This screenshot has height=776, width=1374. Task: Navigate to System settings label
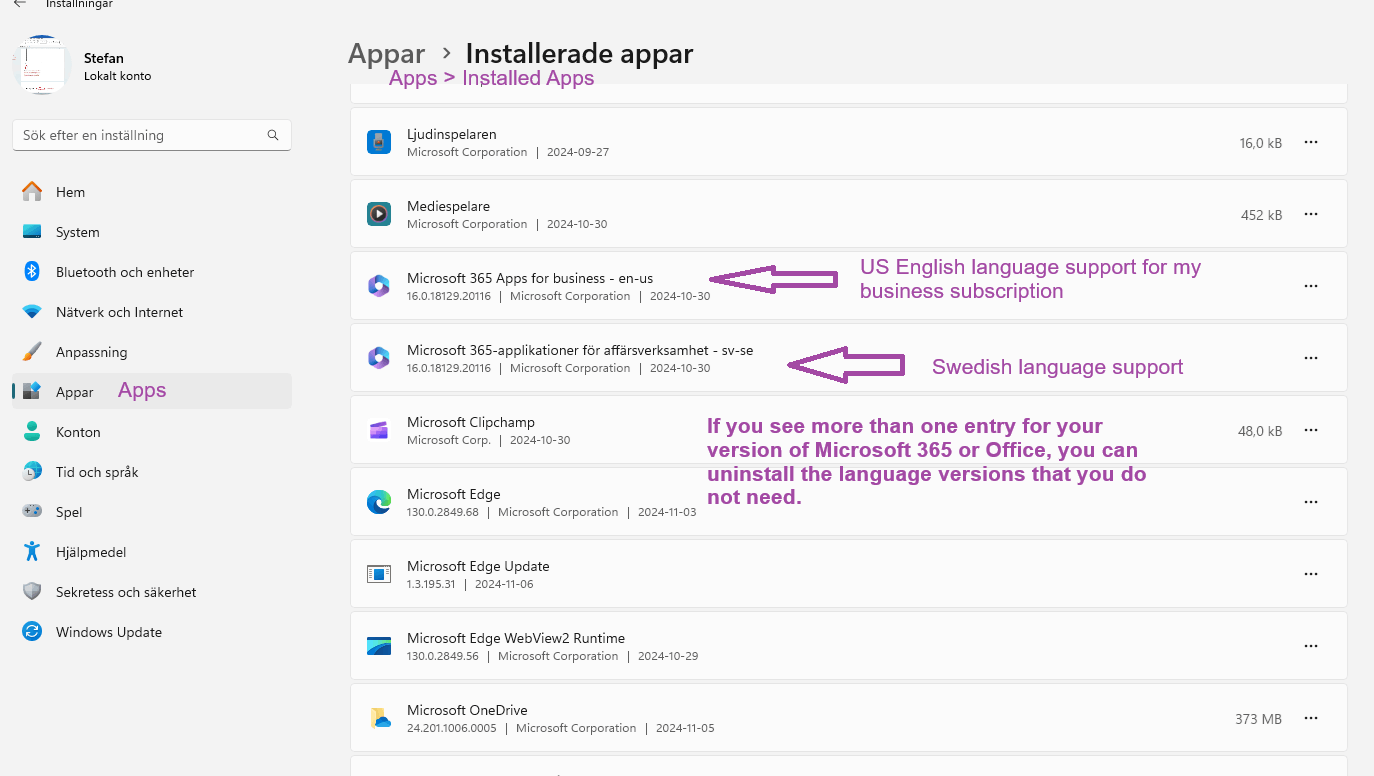pyautogui.click(x=78, y=232)
